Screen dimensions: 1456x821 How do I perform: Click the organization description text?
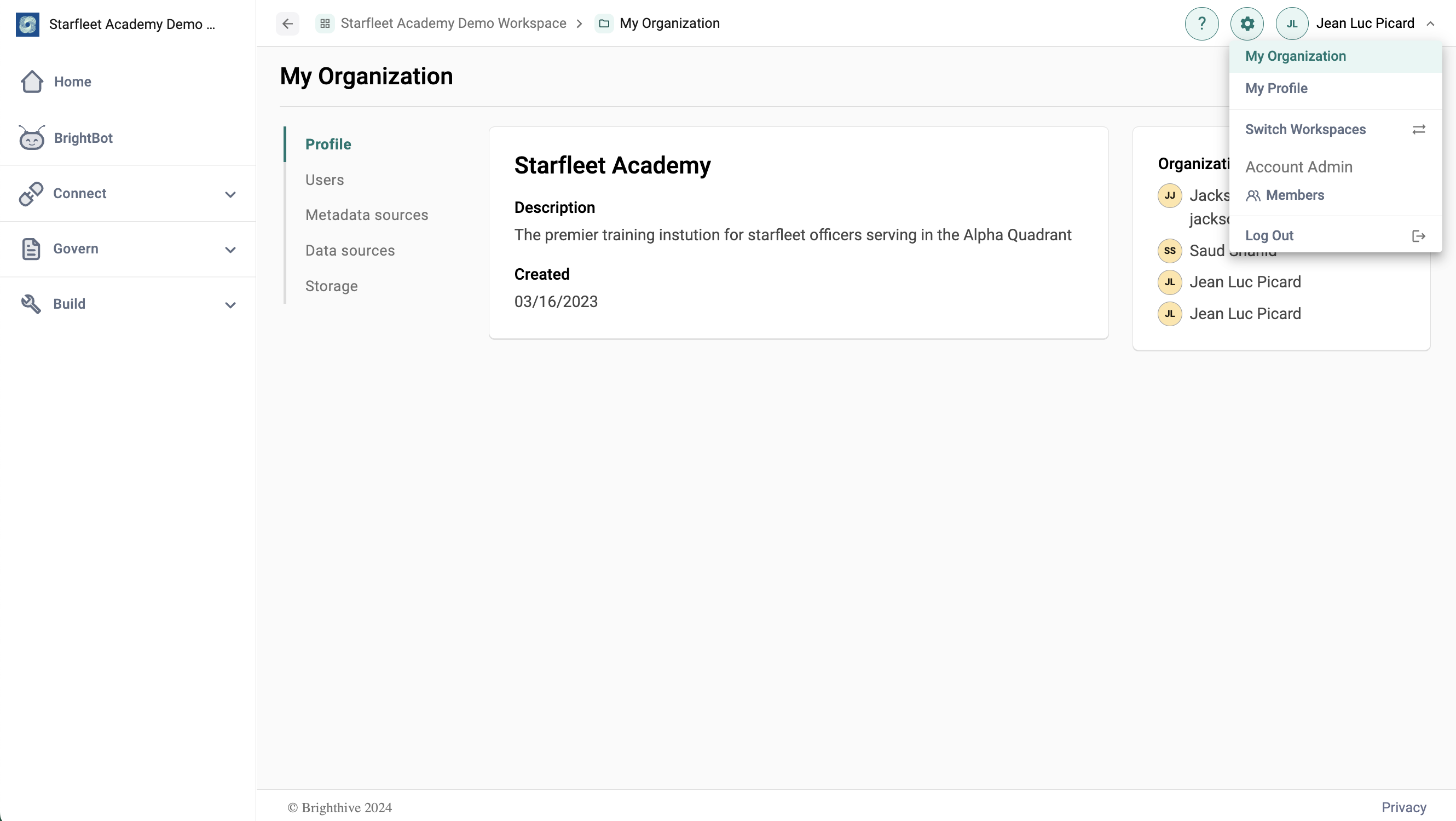[x=793, y=235]
